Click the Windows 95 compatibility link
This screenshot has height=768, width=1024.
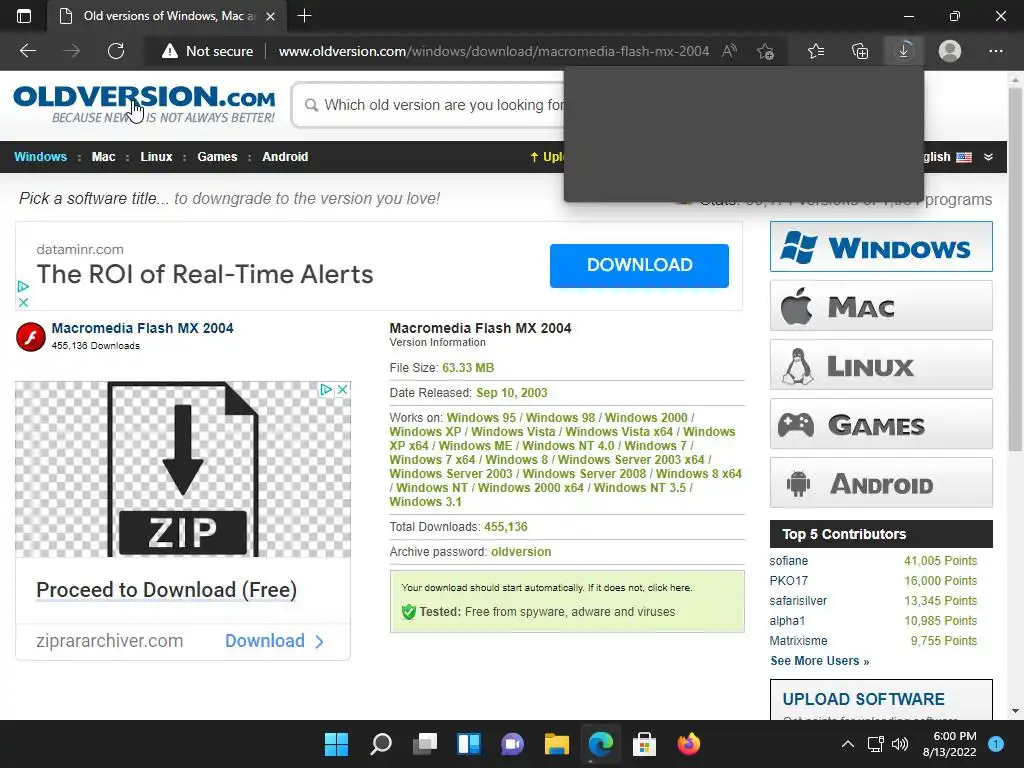481,417
